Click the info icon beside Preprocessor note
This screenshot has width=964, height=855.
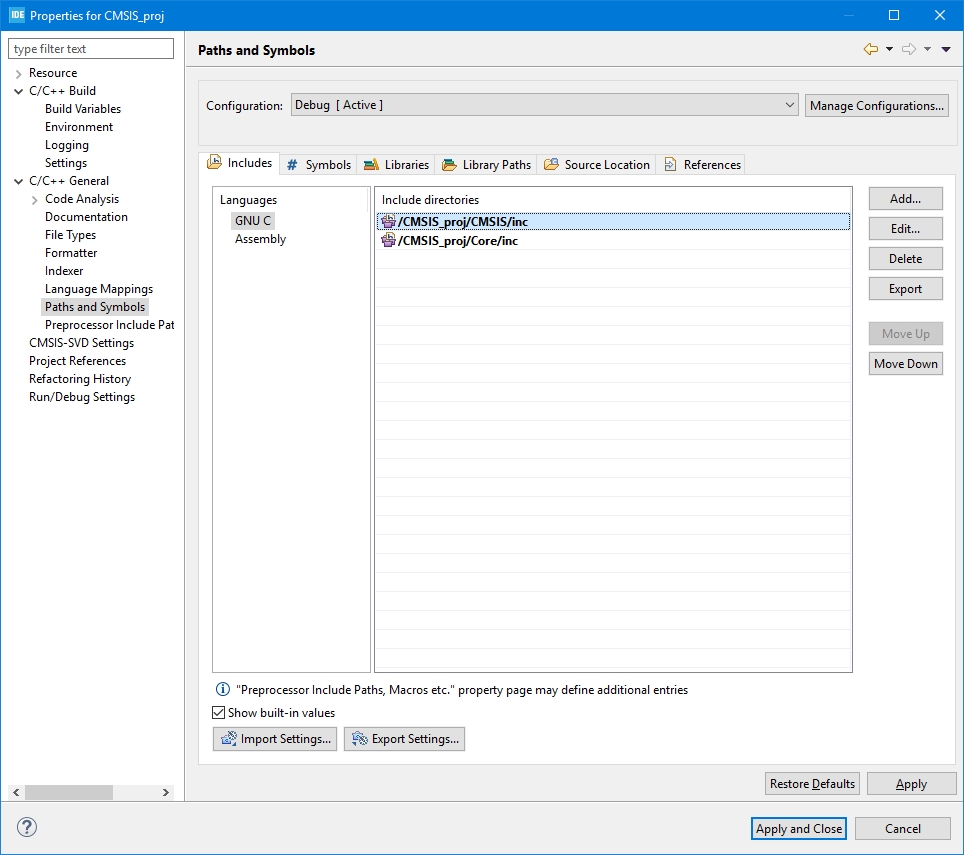coord(223,690)
